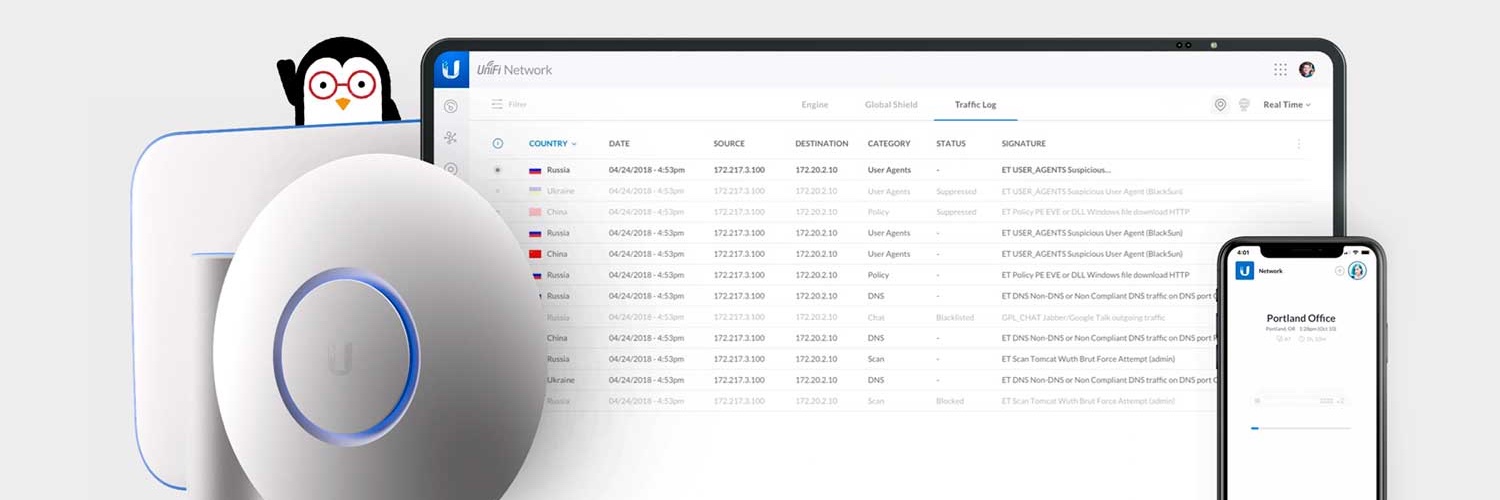Open the apps grid icon
The width and height of the screenshot is (1500, 500).
[1280, 69]
